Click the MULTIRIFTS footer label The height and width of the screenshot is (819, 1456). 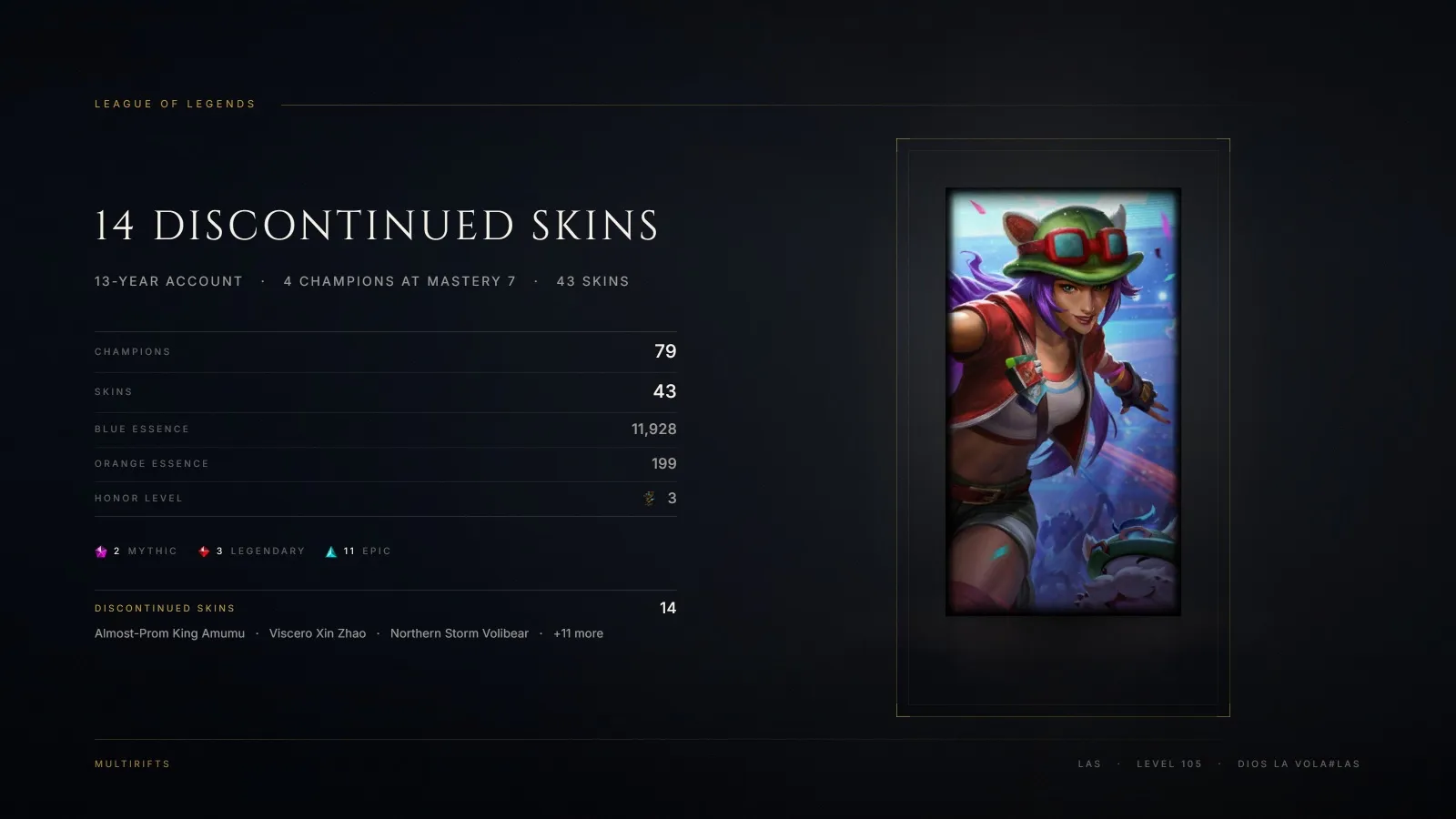[x=132, y=763]
